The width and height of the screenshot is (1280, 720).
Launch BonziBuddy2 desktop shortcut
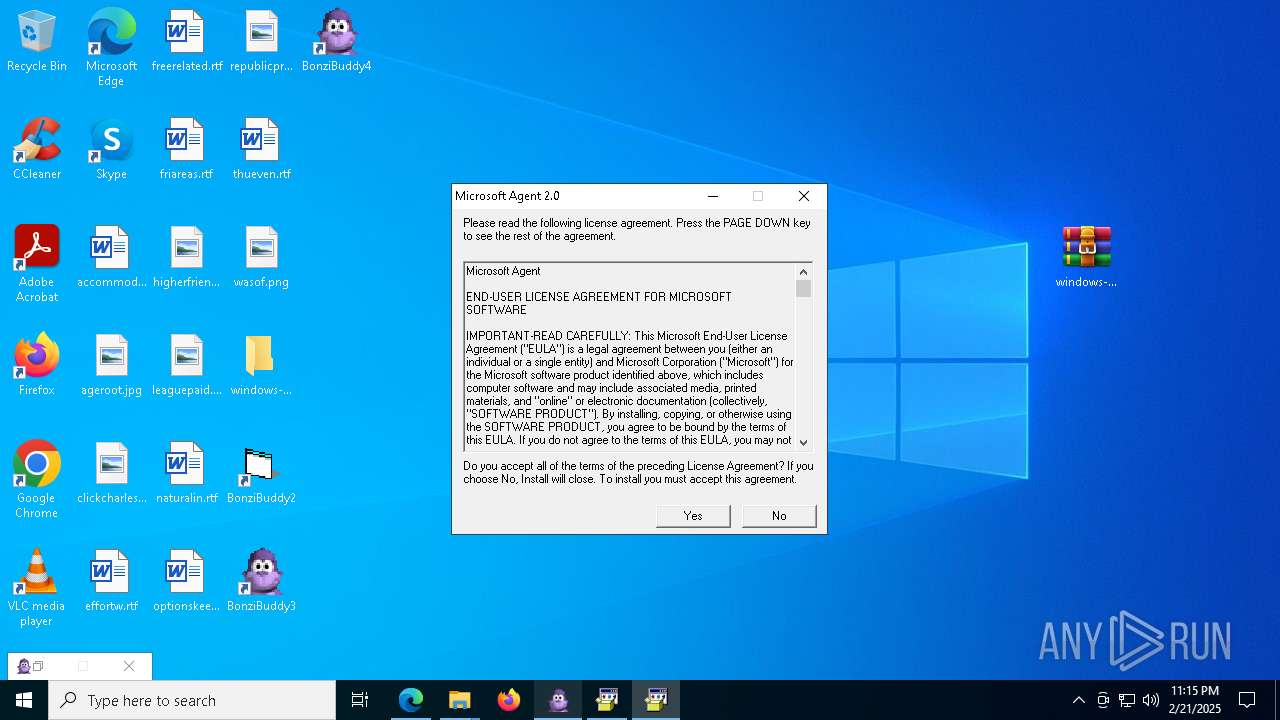261,473
